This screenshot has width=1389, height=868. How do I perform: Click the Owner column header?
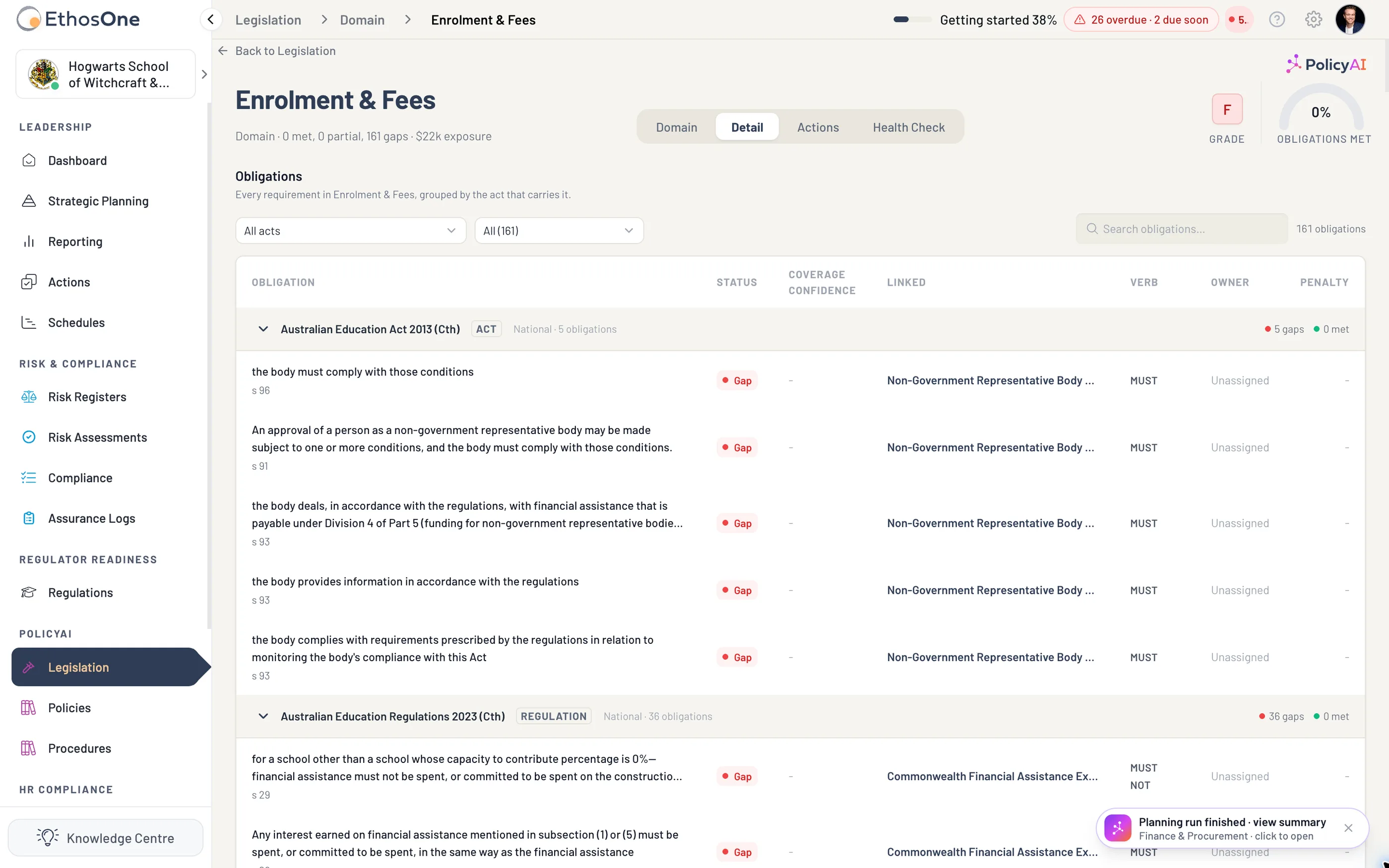tap(1230, 282)
